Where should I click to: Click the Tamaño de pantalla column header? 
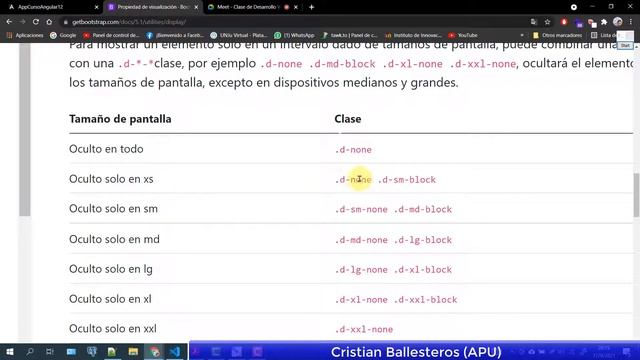[120, 119]
